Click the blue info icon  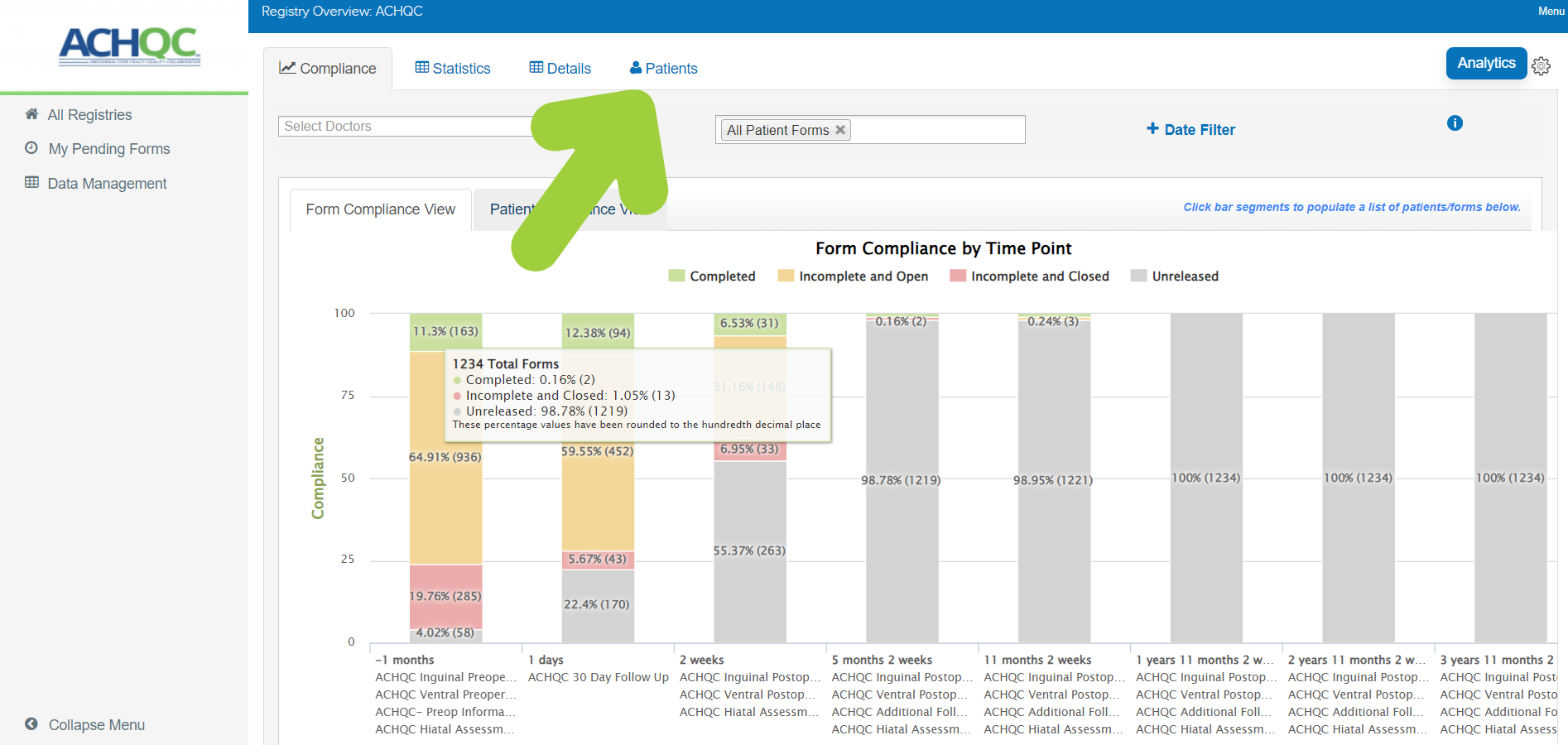coord(1455,123)
